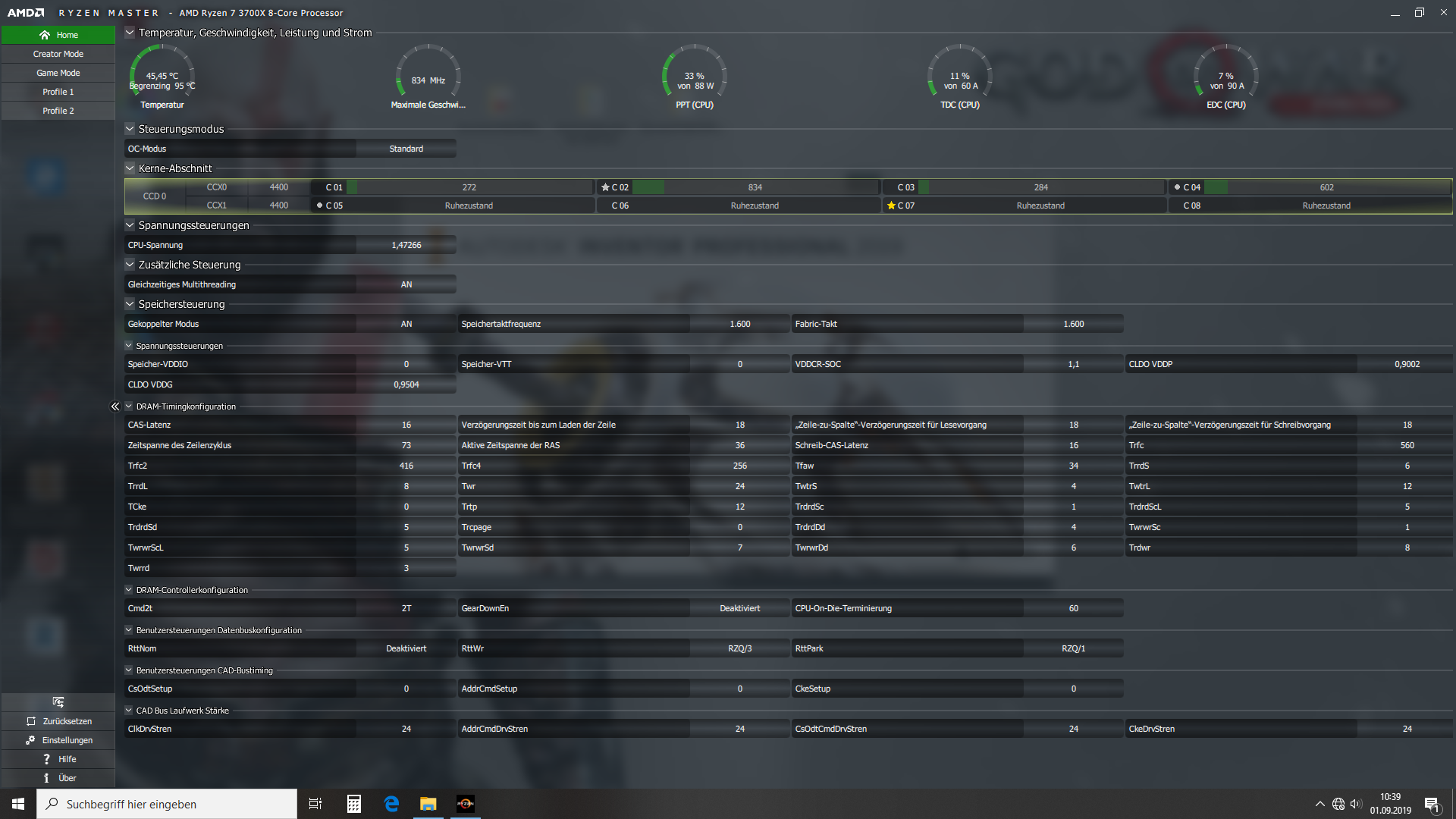
Task: Click the AN value of Gleichzeitiges Multithreading
Action: pos(406,284)
